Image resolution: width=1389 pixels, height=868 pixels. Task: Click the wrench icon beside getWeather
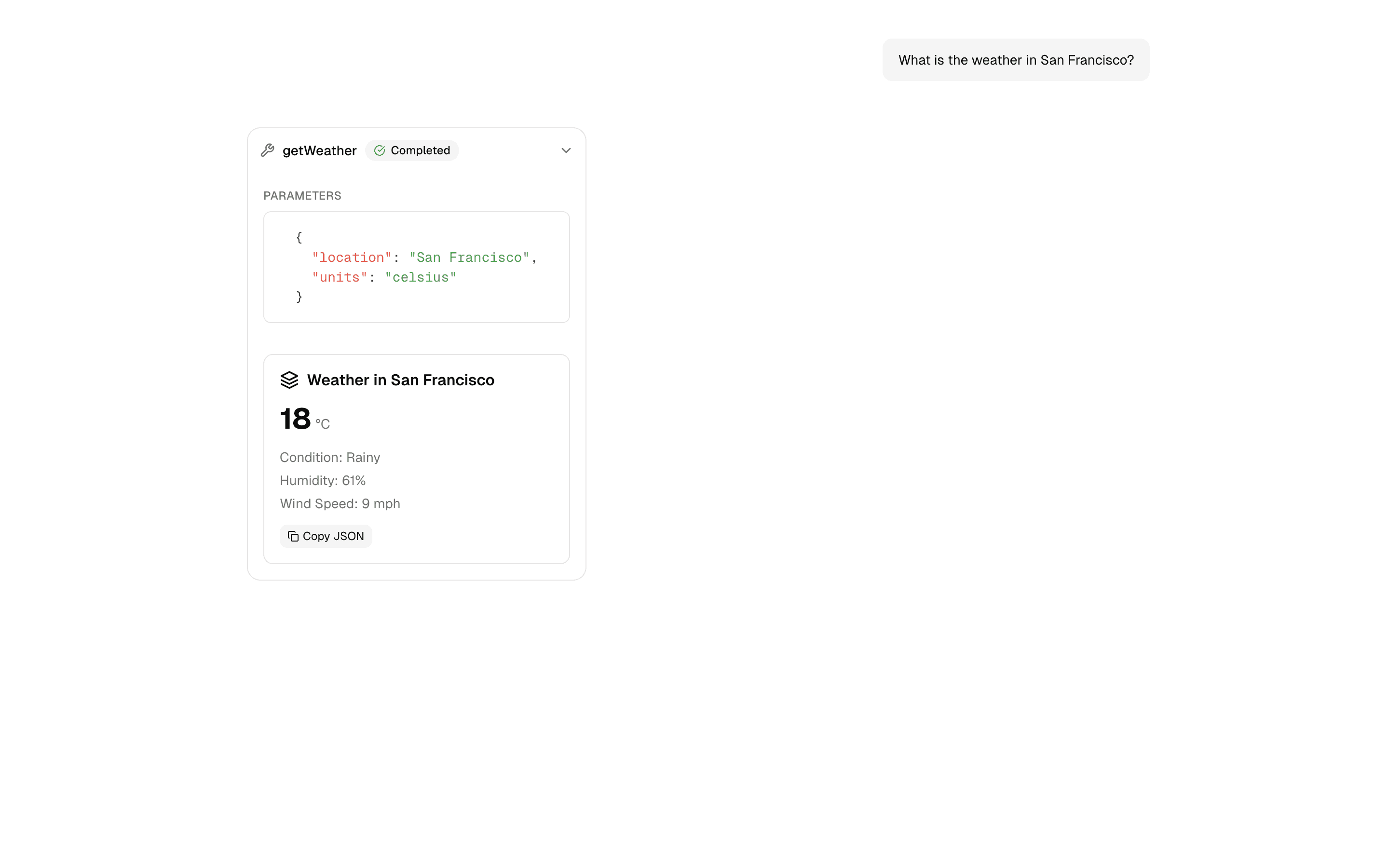(268, 150)
